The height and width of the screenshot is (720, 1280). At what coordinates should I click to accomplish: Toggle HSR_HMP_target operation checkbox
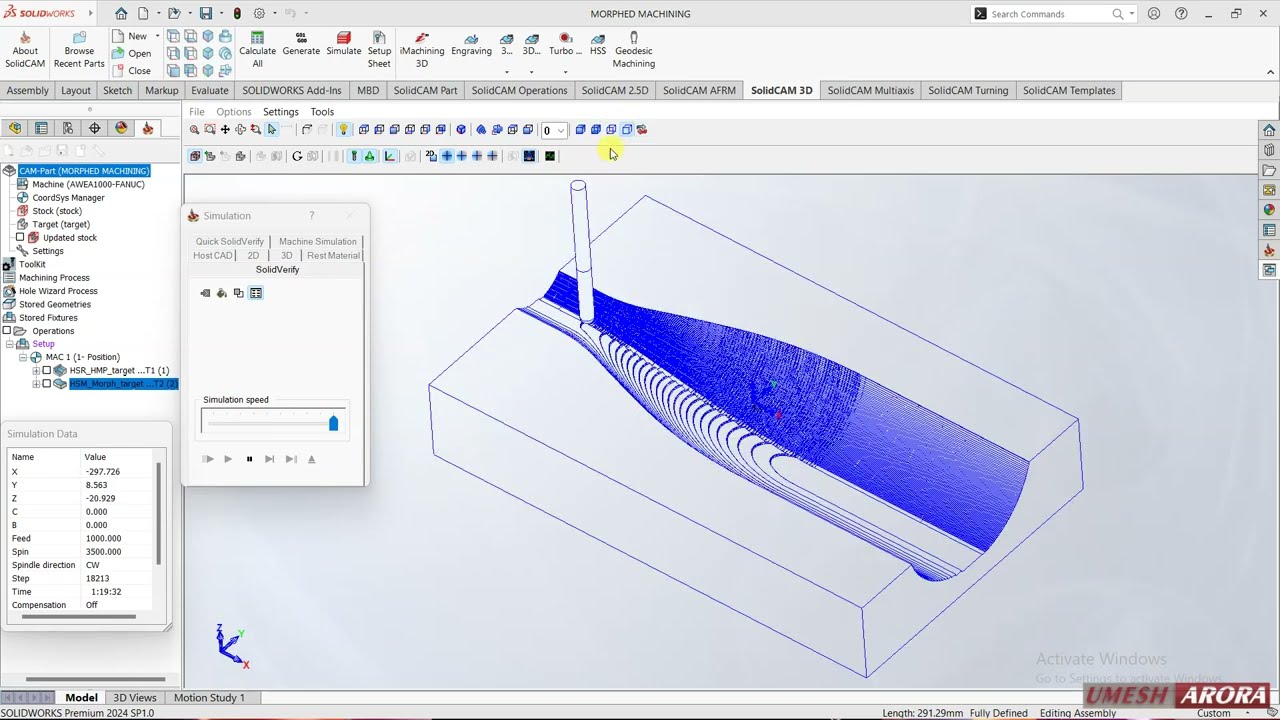click(46, 371)
